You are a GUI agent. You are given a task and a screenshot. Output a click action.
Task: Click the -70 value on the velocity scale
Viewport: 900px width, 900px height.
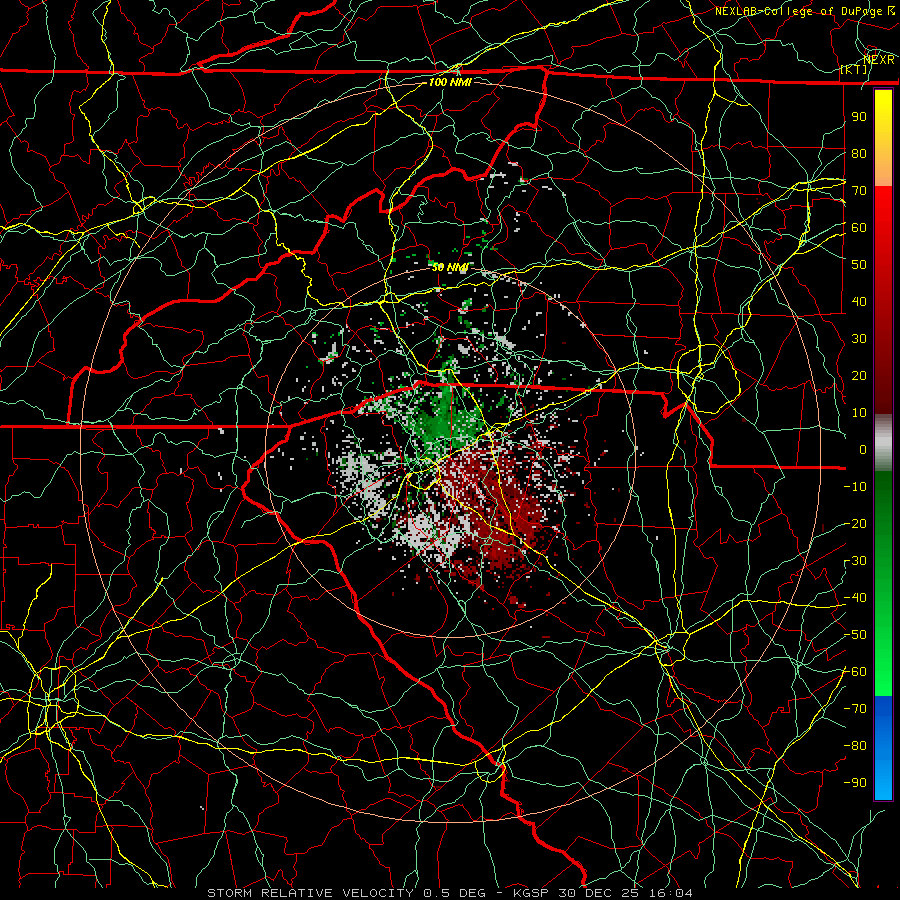click(x=856, y=709)
